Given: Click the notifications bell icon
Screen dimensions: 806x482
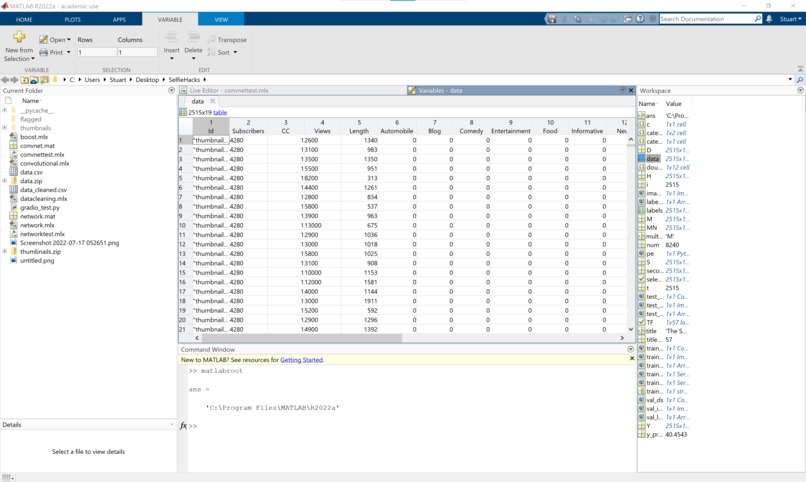Looking at the screenshot, I should point(769,19).
